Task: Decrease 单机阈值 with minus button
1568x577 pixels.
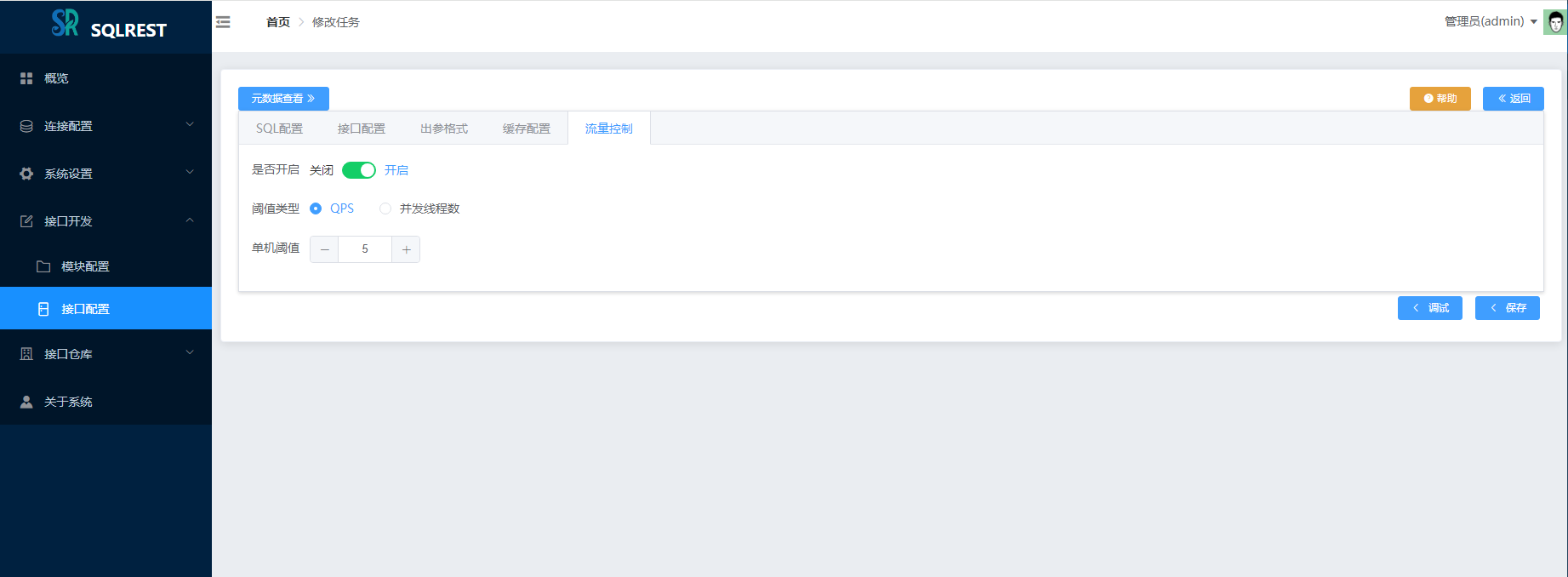Action: point(324,249)
